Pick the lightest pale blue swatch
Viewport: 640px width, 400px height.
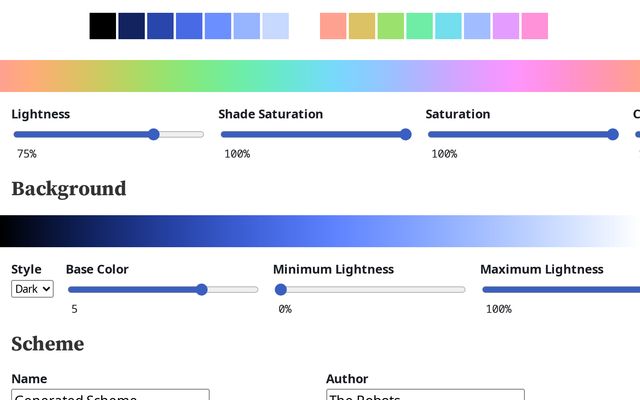275,26
